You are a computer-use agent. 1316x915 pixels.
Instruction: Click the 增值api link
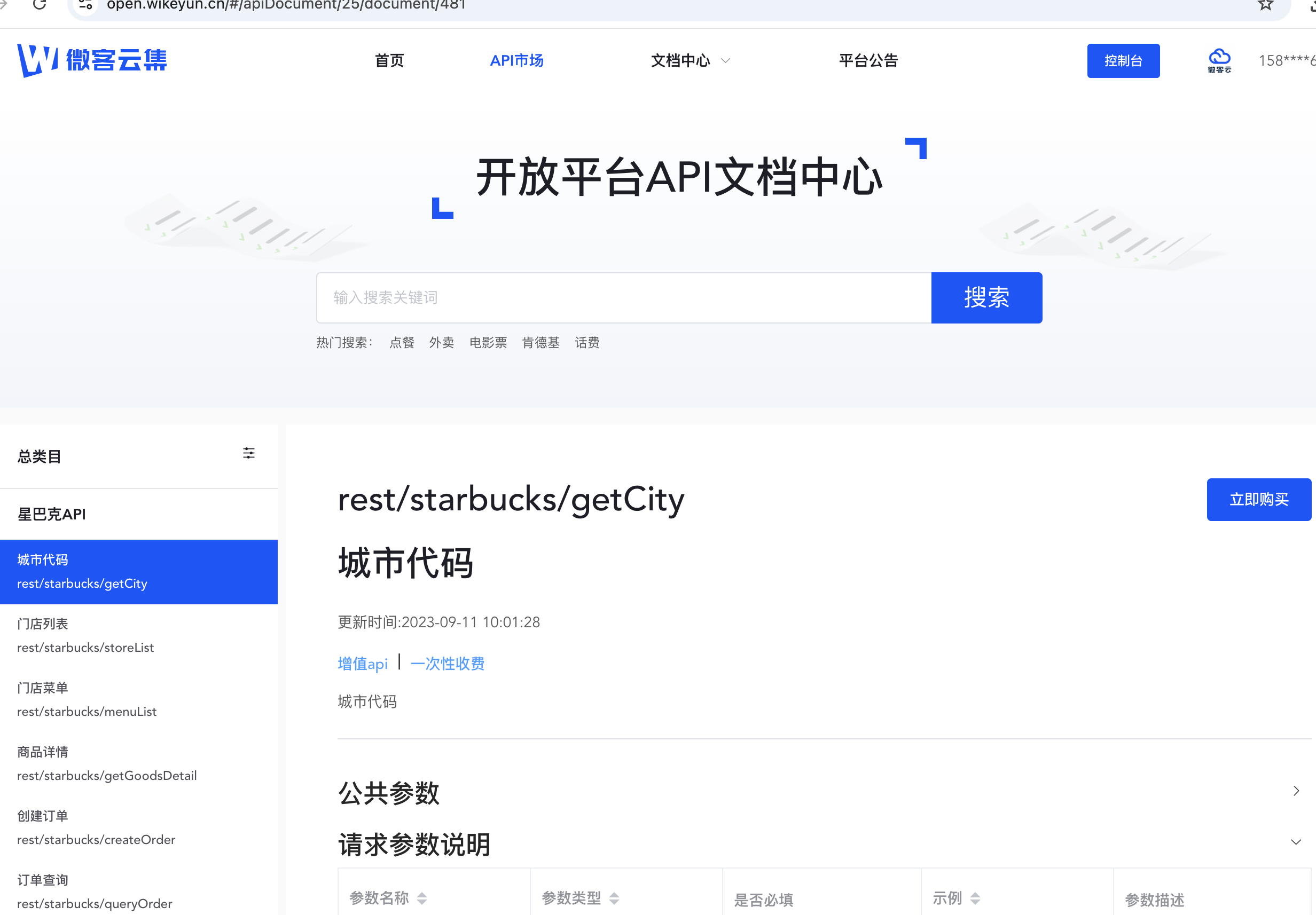[x=363, y=664]
